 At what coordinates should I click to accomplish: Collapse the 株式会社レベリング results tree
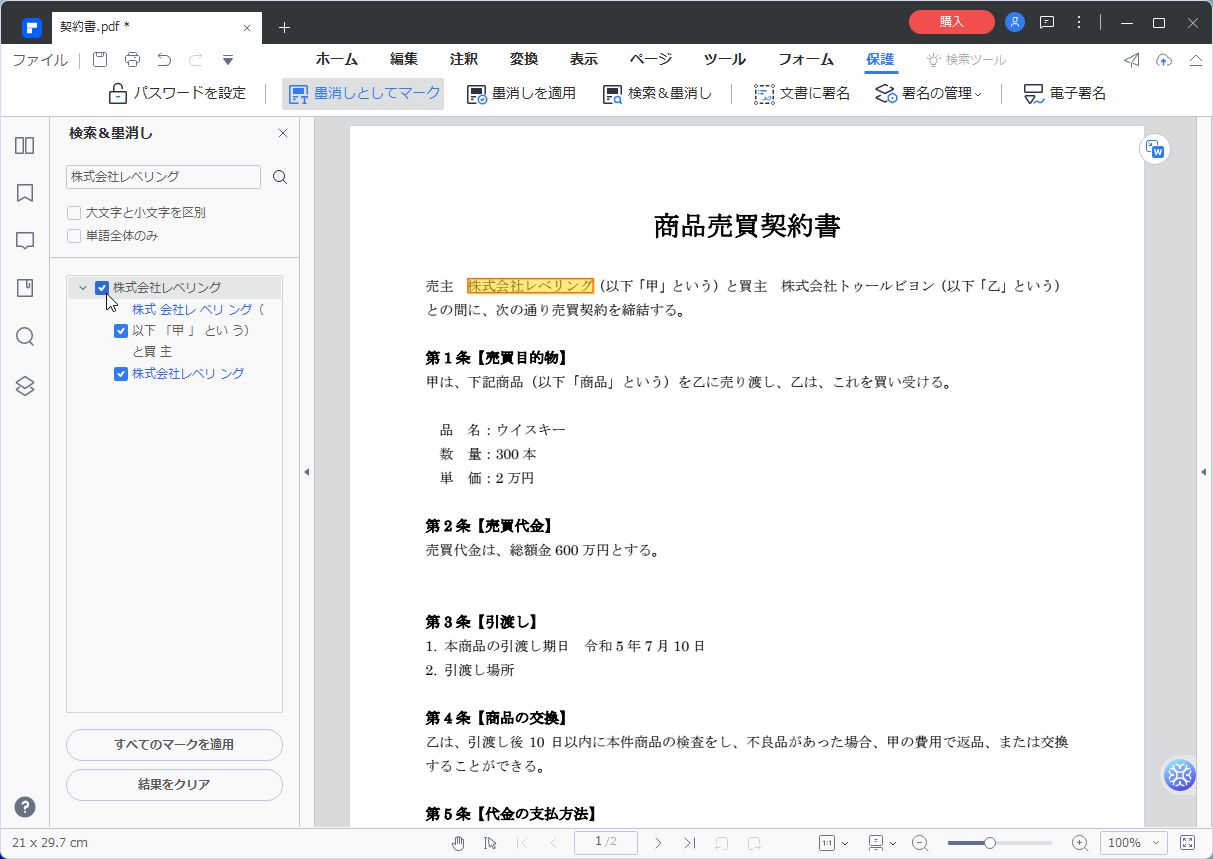pos(83,287)
